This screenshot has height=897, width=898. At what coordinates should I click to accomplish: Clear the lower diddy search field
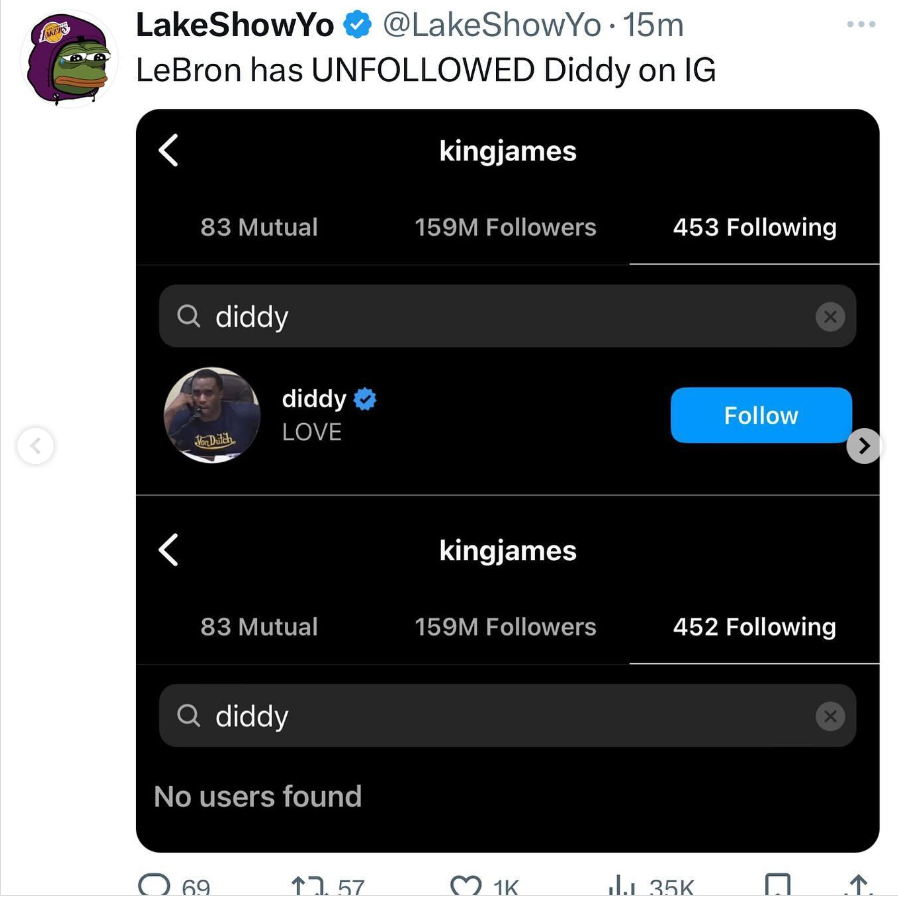829,716
